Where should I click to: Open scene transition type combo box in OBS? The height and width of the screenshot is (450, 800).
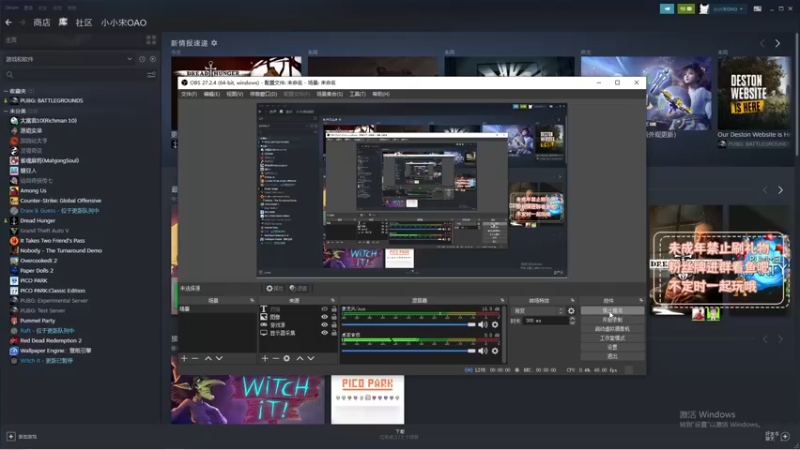coord(538,311)
